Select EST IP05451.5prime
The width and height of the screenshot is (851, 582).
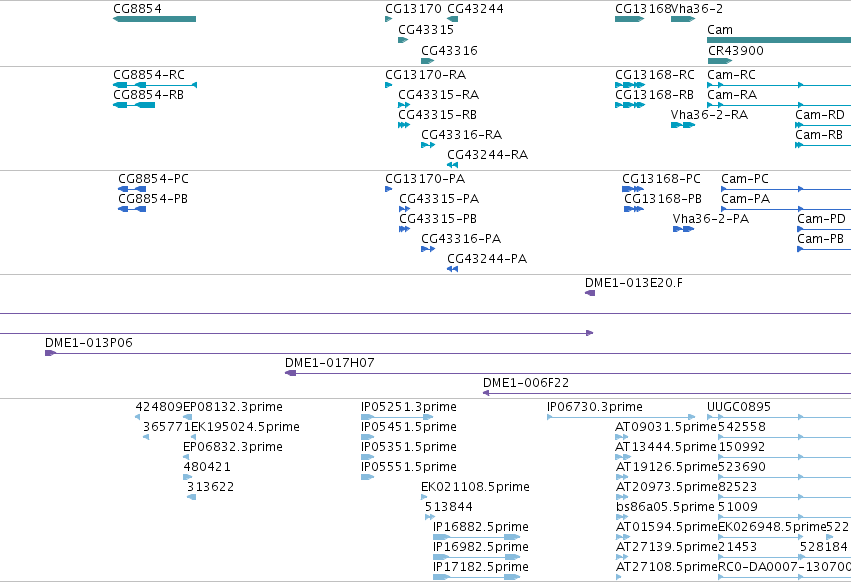coord(409,427)
